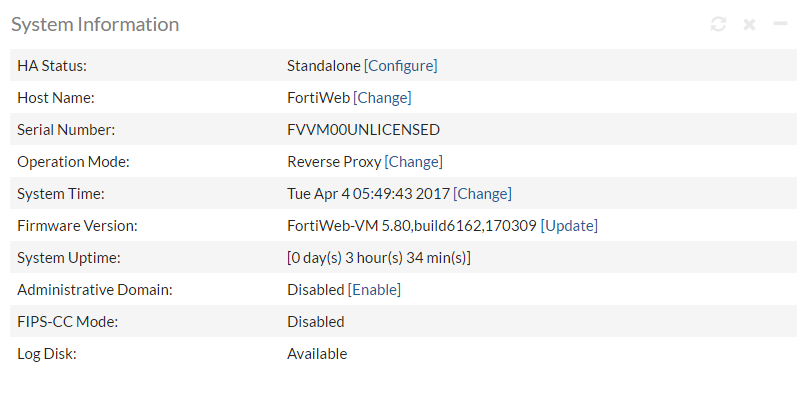The image size is (797, 395).
Task: Change the system time setting
Action: [482, 194]
